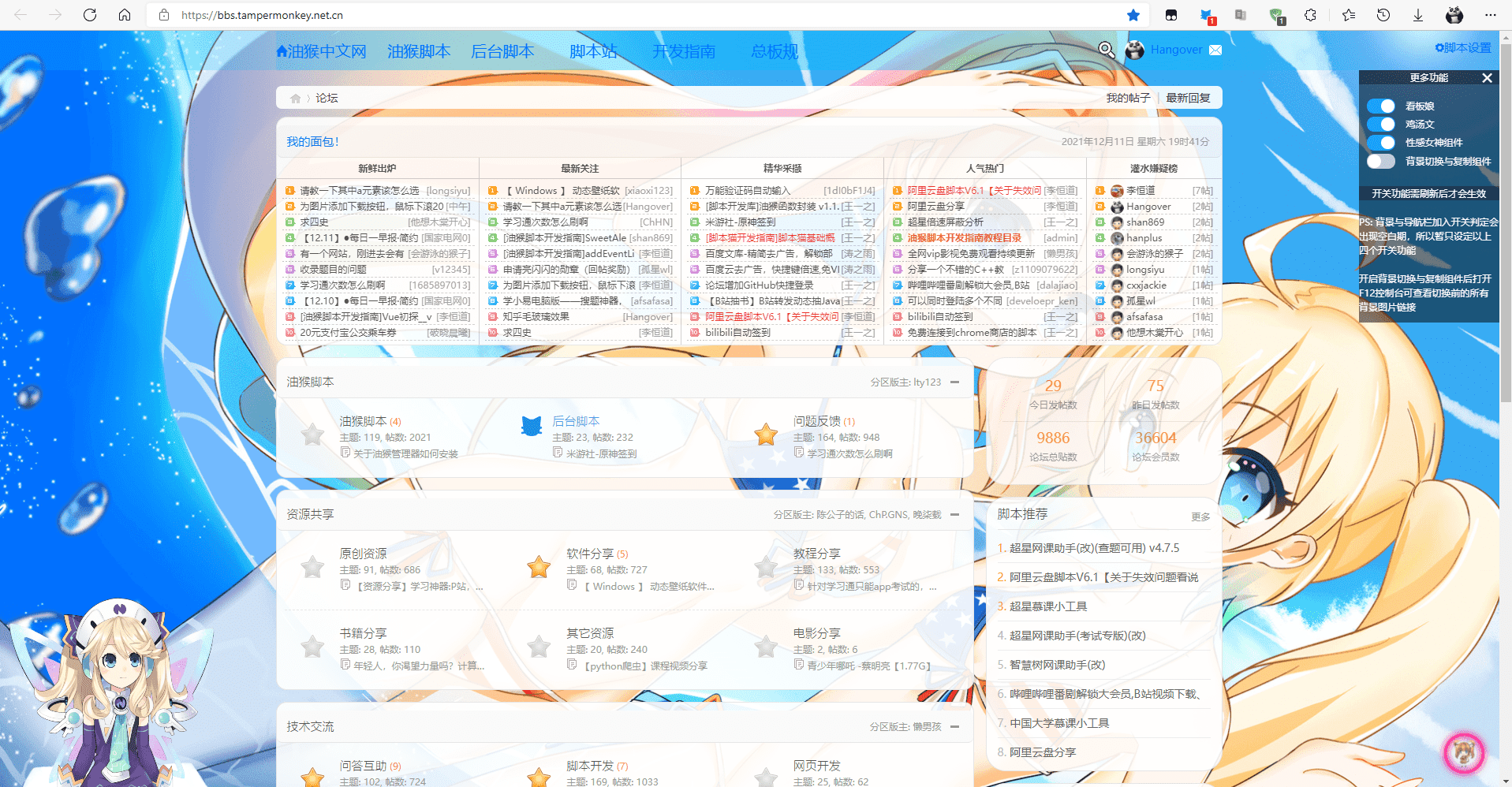
Task: Open 超星网课助手(改)(查题可用) v4.7.5 recommendation
Action: click(x=1095, y=547)
